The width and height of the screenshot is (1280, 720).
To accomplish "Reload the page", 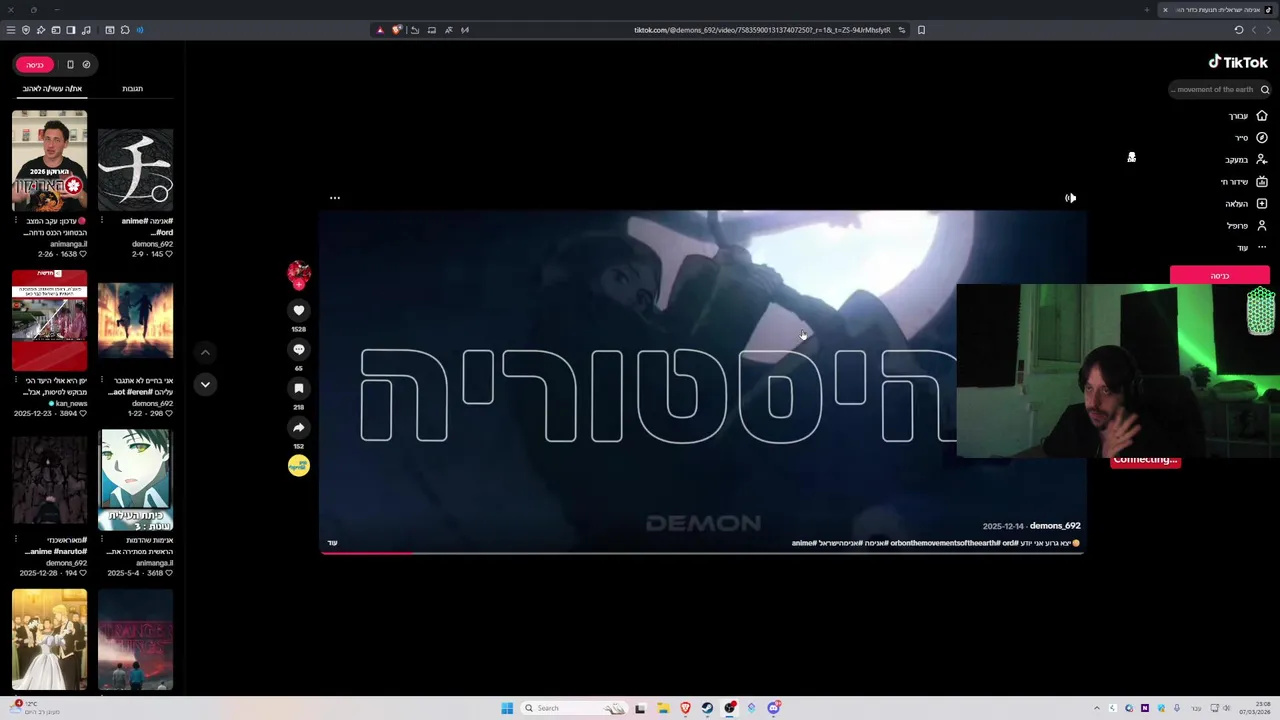I will pos(1239,30).
